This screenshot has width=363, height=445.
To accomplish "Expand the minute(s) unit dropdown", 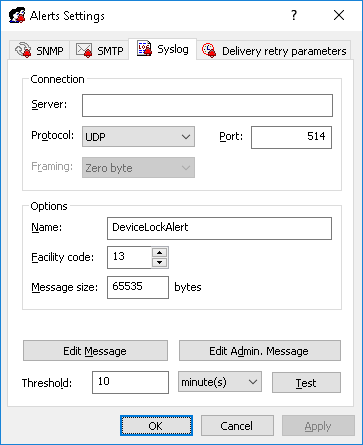I will (220, 382).
